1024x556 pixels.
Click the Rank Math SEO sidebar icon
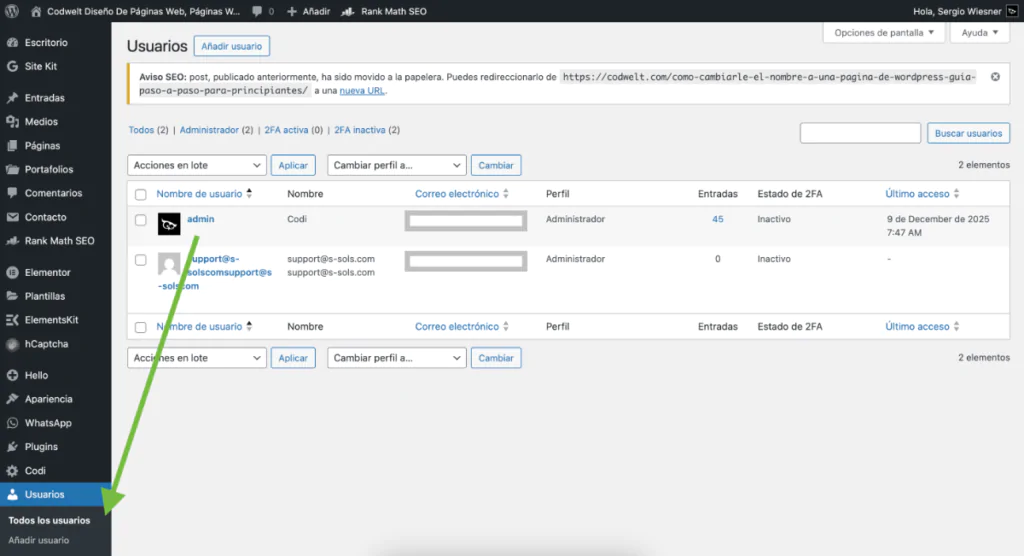(x=12, y=240)
